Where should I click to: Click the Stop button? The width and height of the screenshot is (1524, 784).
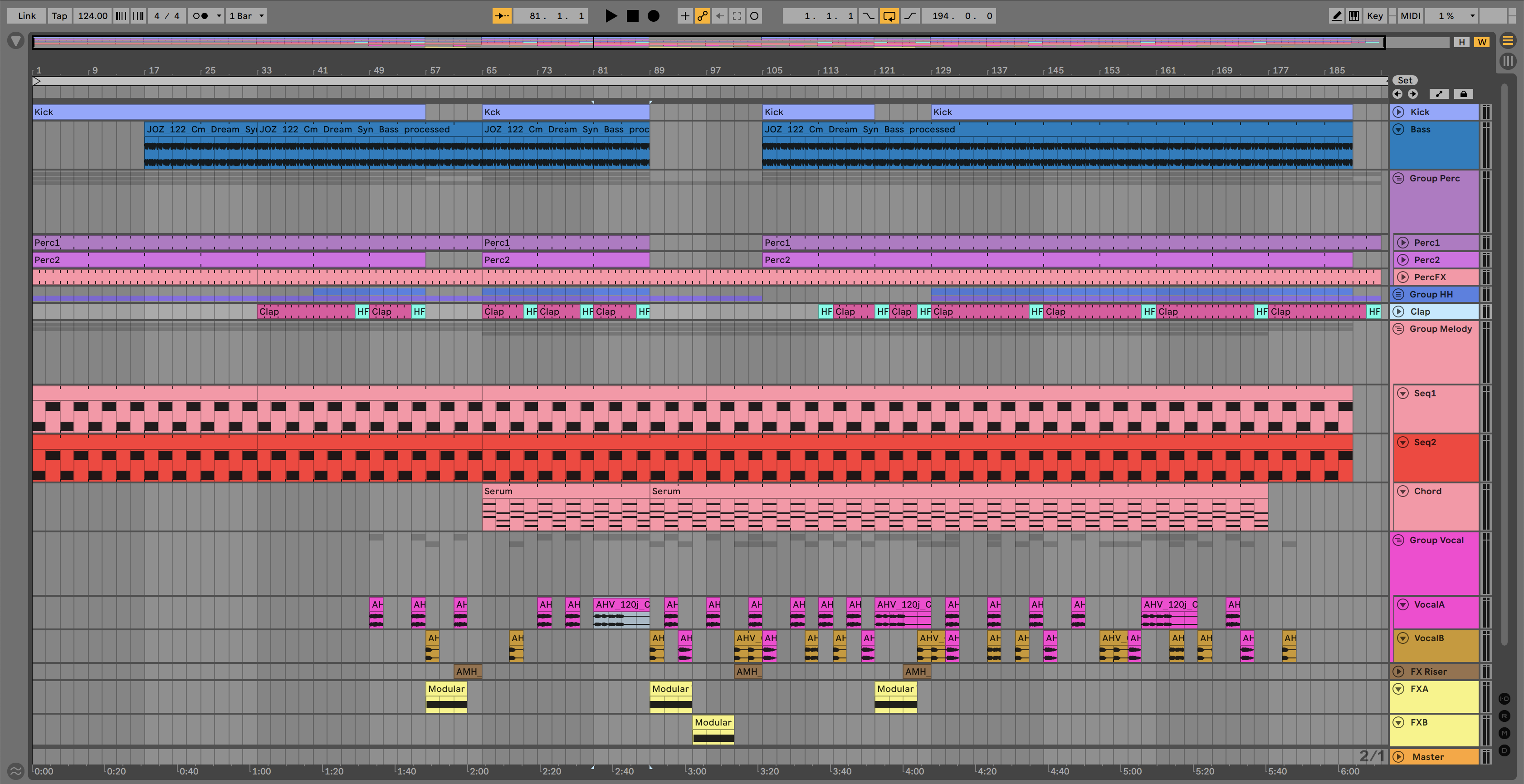tap(632, 16)
